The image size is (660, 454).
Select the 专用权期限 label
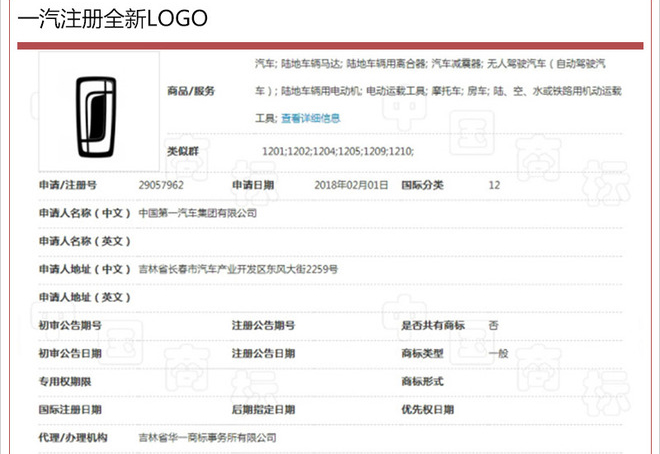(65, 381)
